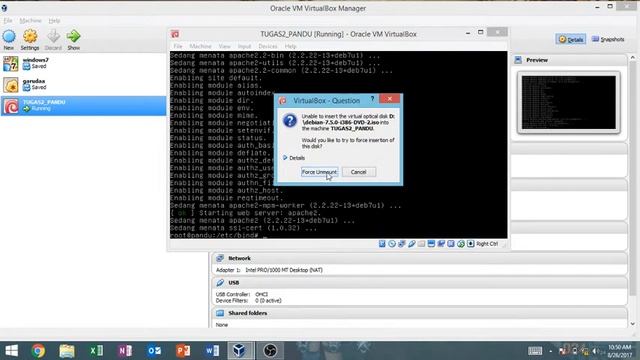This screenshot has width=640, height=360.
Task: Open the File menu in VirtualBox Manager
Action: coord(8,20)
